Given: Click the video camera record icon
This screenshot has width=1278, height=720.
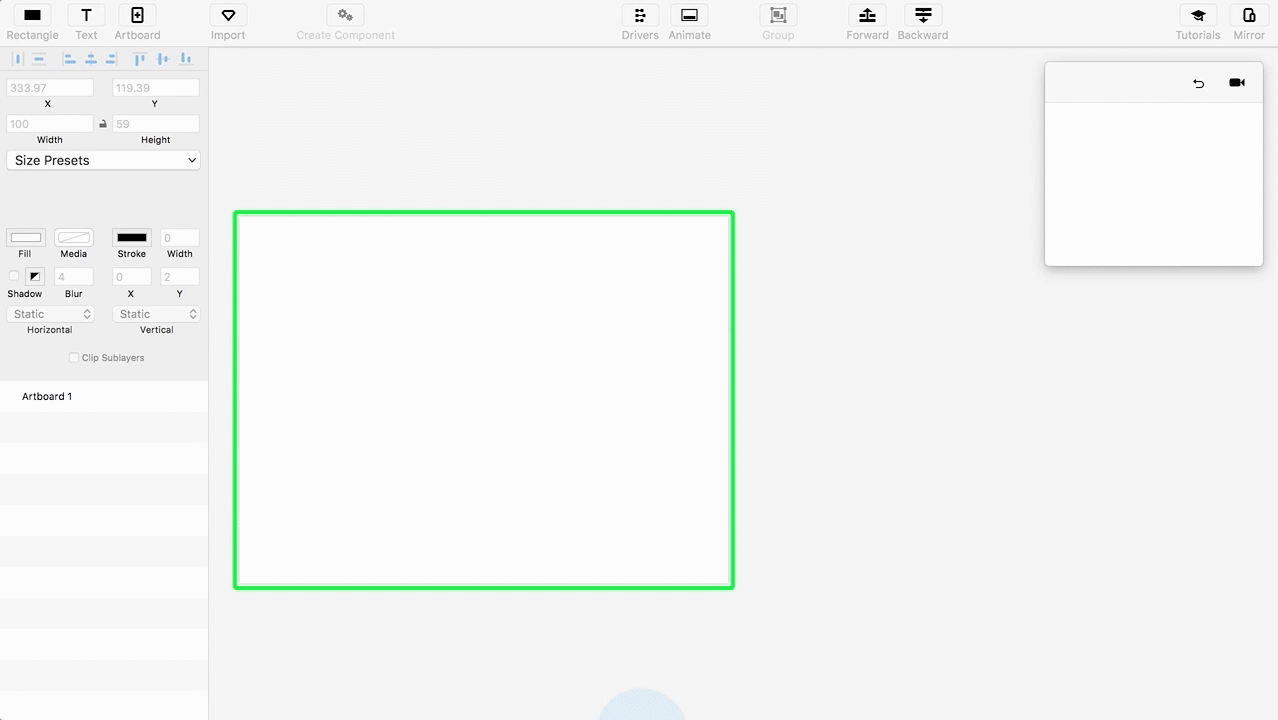Looking at the screenshot, I should (1237, 83).
